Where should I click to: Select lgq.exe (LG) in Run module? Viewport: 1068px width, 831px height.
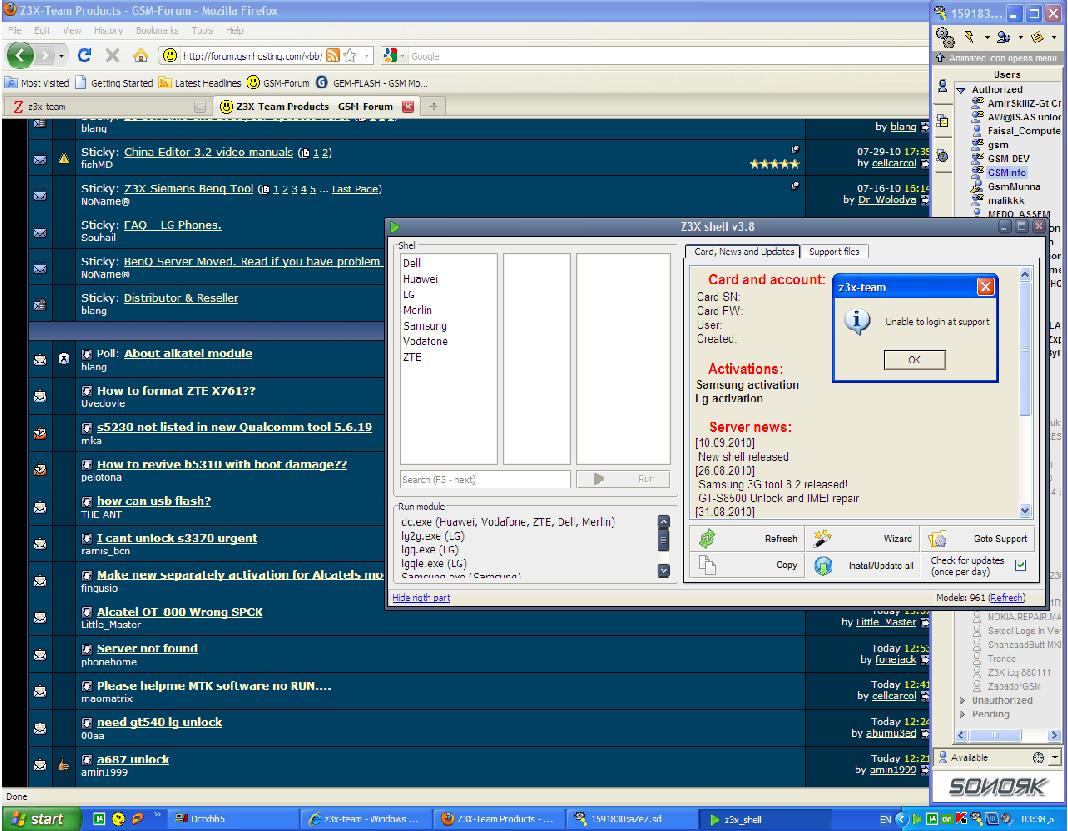pos(430,550)
